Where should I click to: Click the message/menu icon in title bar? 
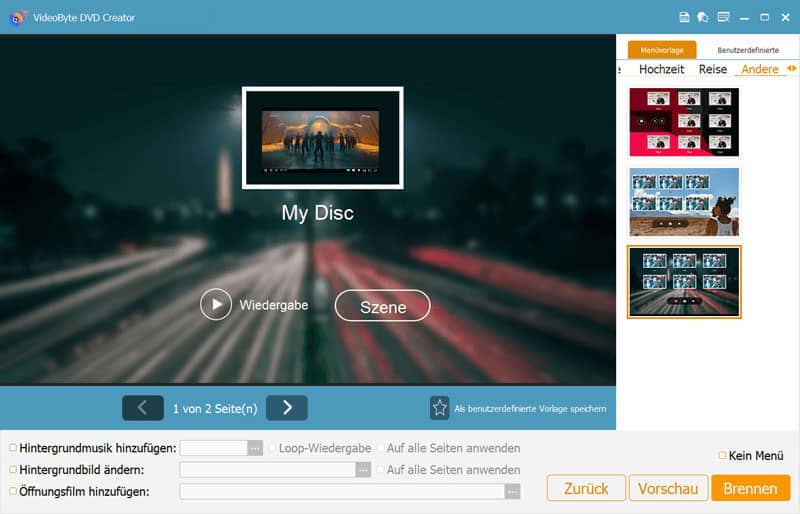click(x=723, y=17)
